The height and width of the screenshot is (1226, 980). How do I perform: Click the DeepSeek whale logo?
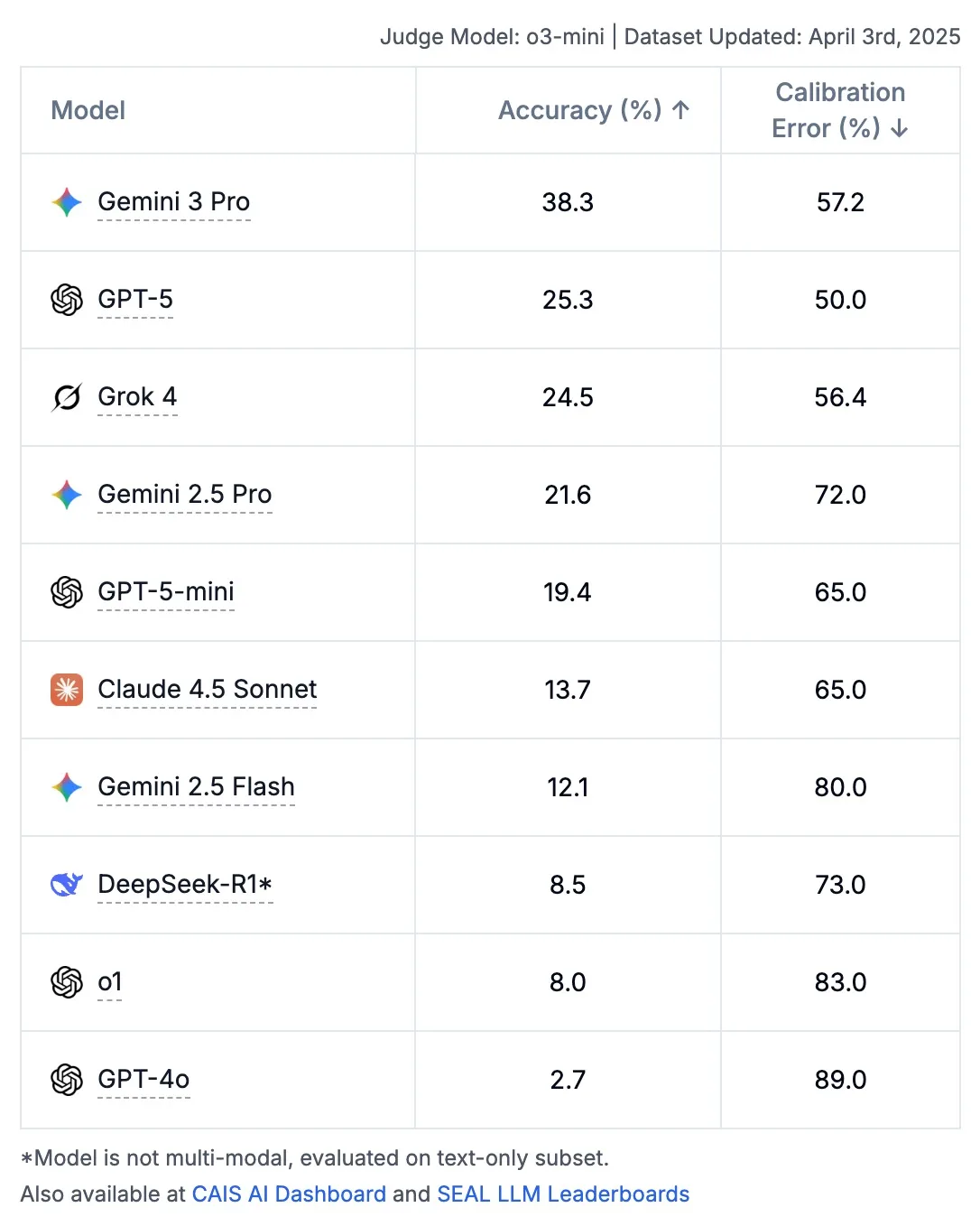click(67, 885)
